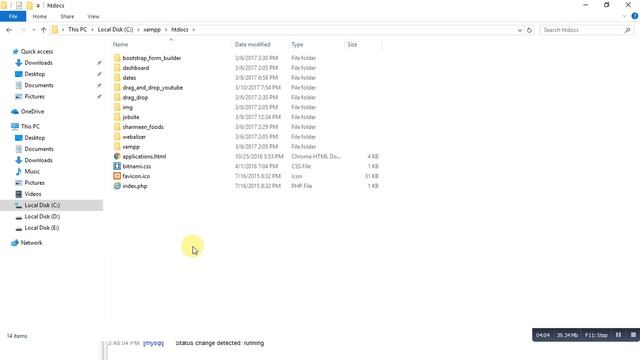Select applications.html Chrome file

coord(144,156)
